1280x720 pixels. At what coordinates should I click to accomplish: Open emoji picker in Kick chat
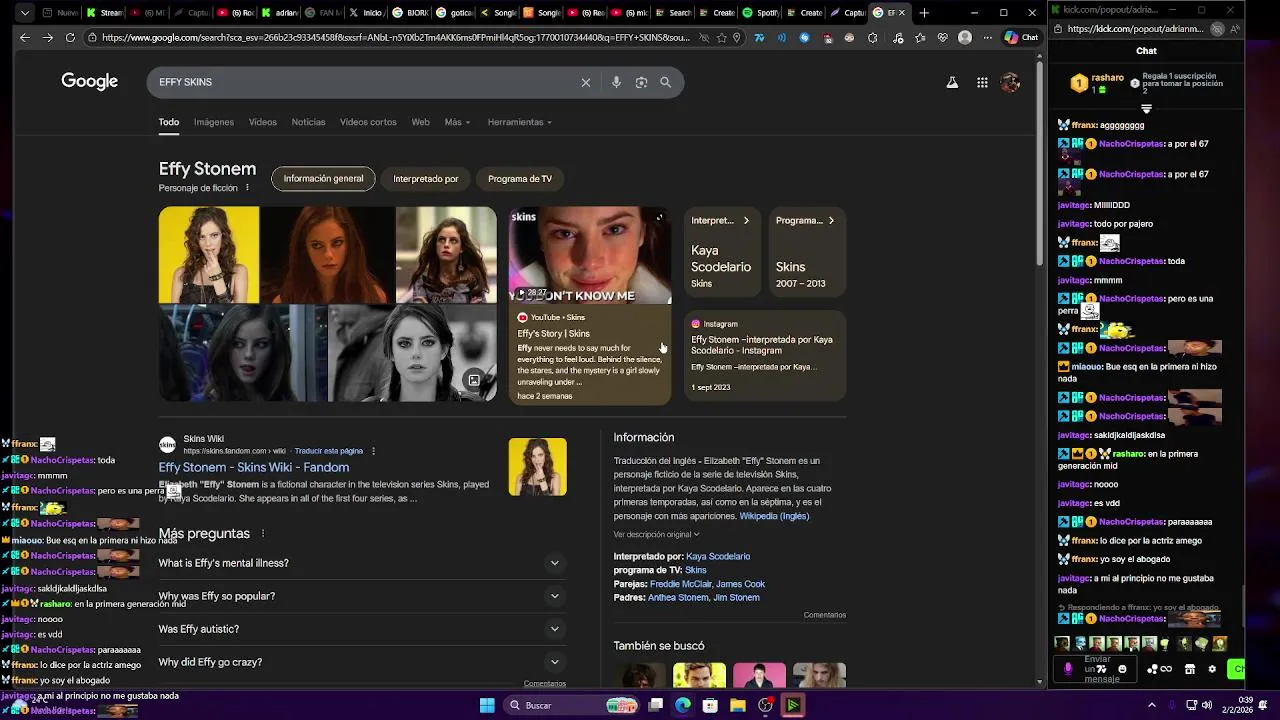pyautogui.click(x=1122, y=669)
